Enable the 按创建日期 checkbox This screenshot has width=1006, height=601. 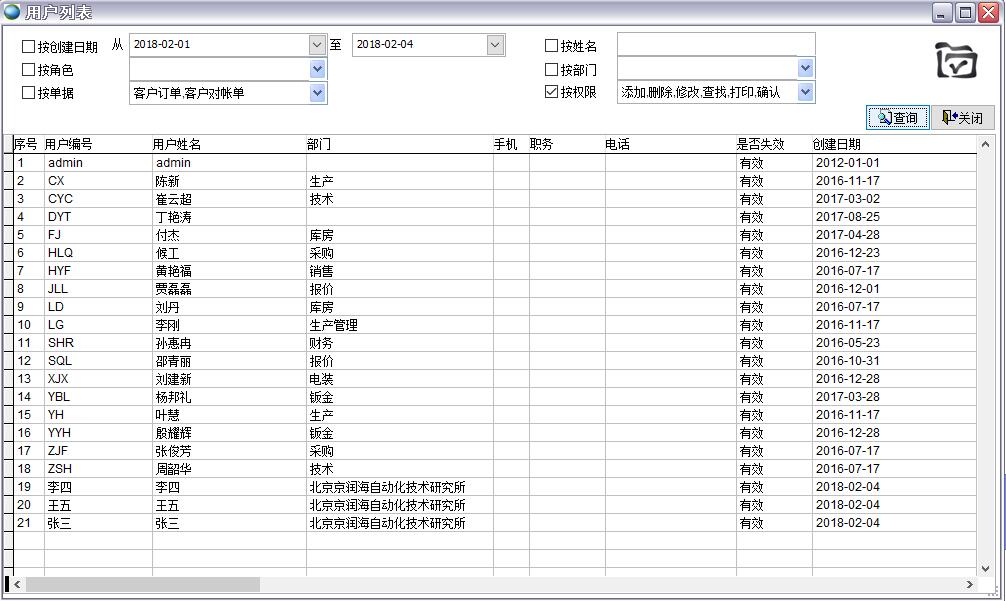[28, 47]
